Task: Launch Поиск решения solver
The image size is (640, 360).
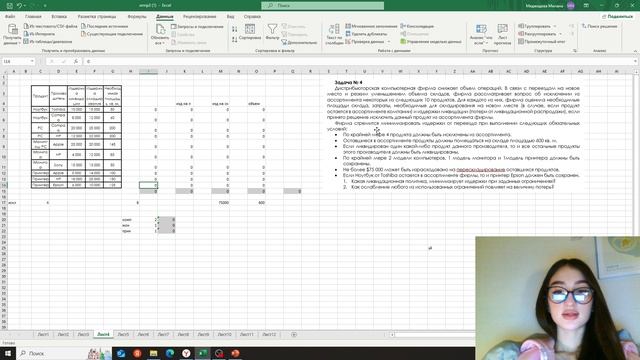Action: (x=600, y=26)
